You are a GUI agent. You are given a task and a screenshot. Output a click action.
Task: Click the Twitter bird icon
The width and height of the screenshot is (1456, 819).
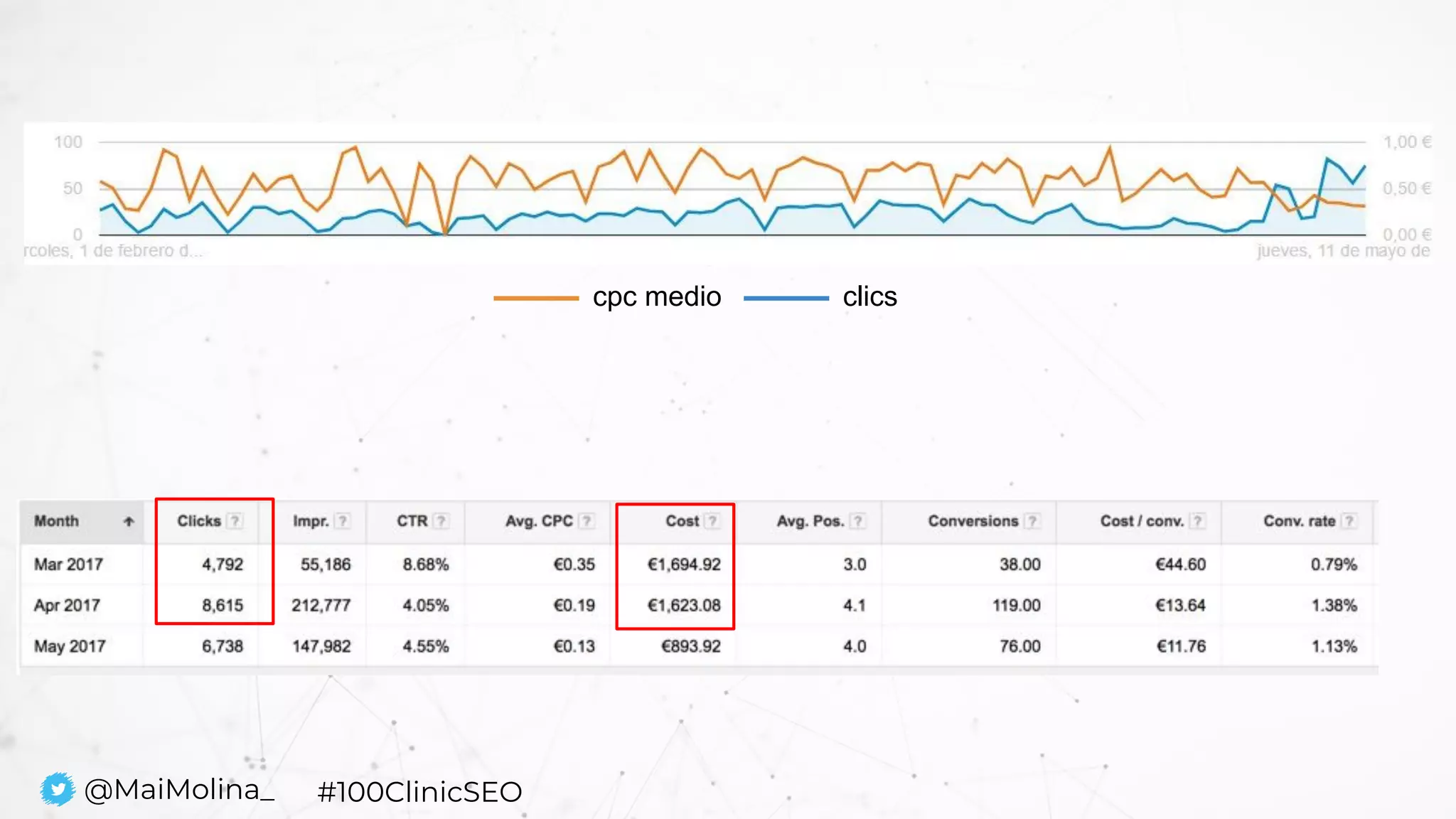click(x=57, y=789)
